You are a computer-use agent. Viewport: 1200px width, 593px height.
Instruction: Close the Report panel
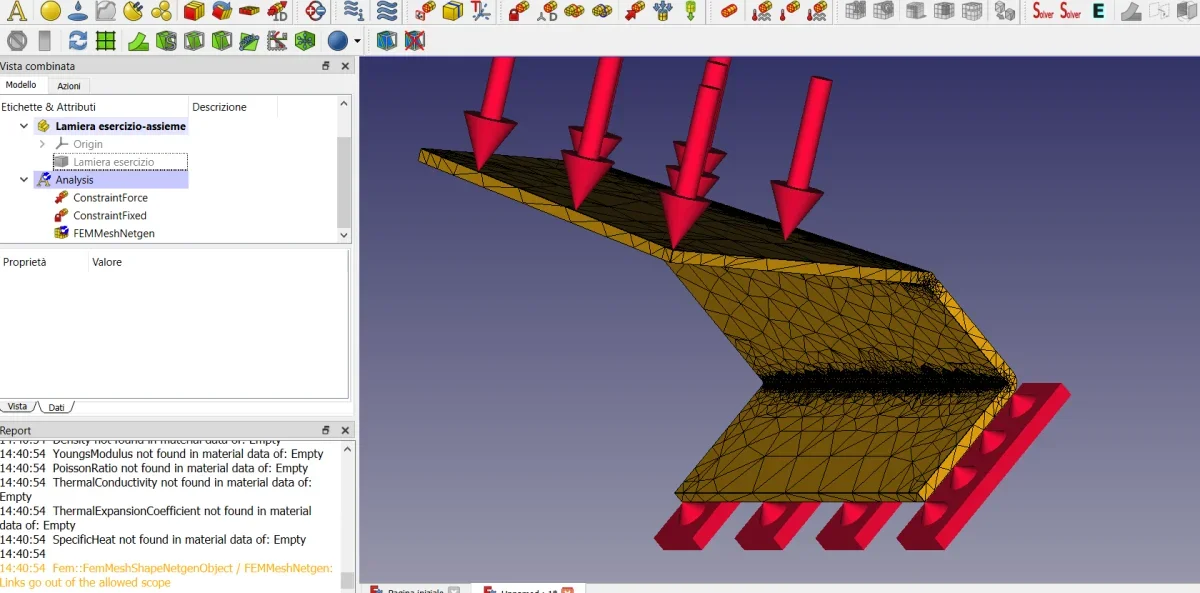pyautogui.click(x=345, y=430)
